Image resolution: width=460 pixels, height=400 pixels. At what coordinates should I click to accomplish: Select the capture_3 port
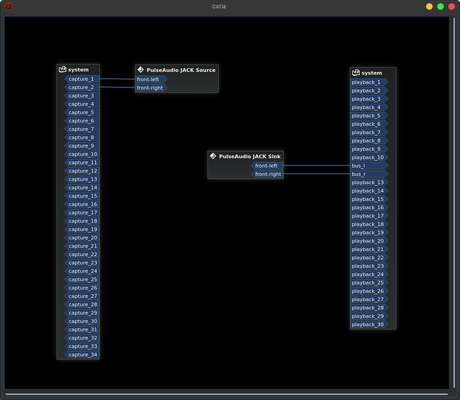click(82, 96)
